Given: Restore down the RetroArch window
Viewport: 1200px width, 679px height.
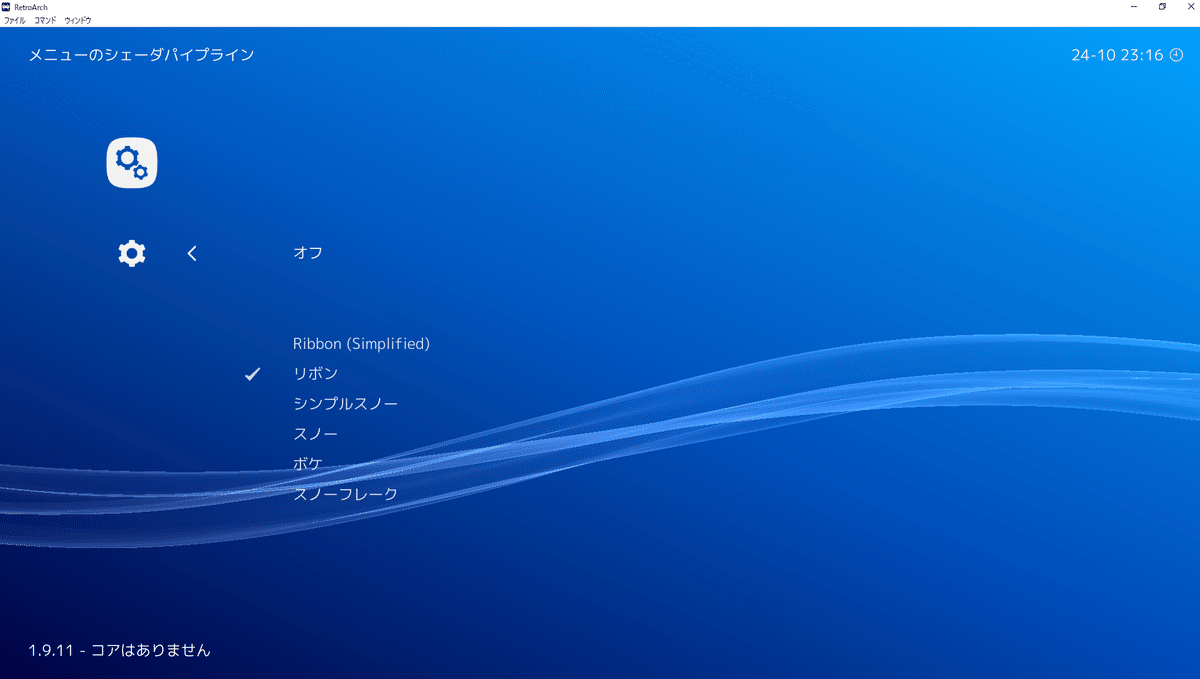Looking at the screenshot, I should click(x=1162, y=6).
